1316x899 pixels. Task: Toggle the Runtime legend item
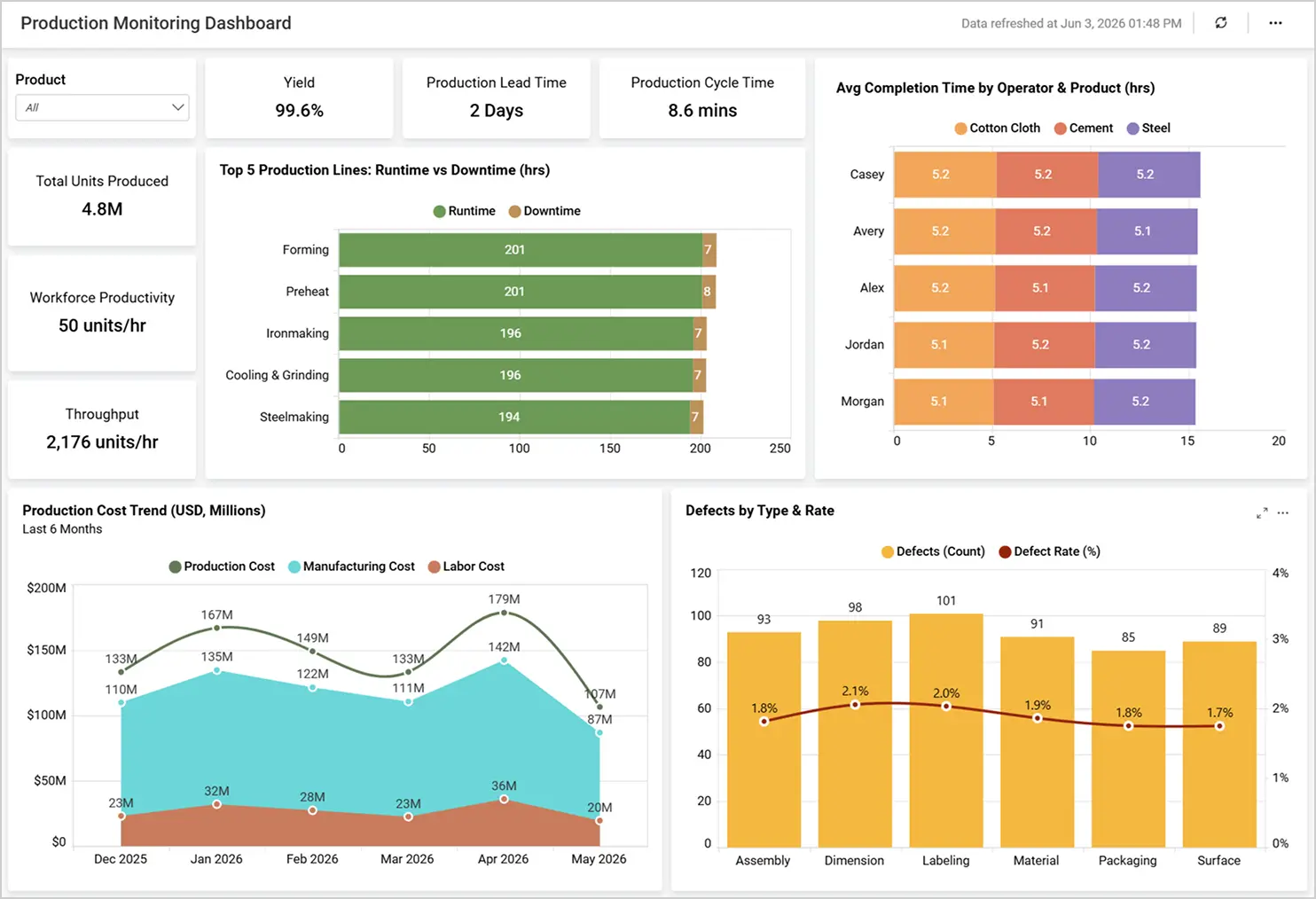coord(464,211)
